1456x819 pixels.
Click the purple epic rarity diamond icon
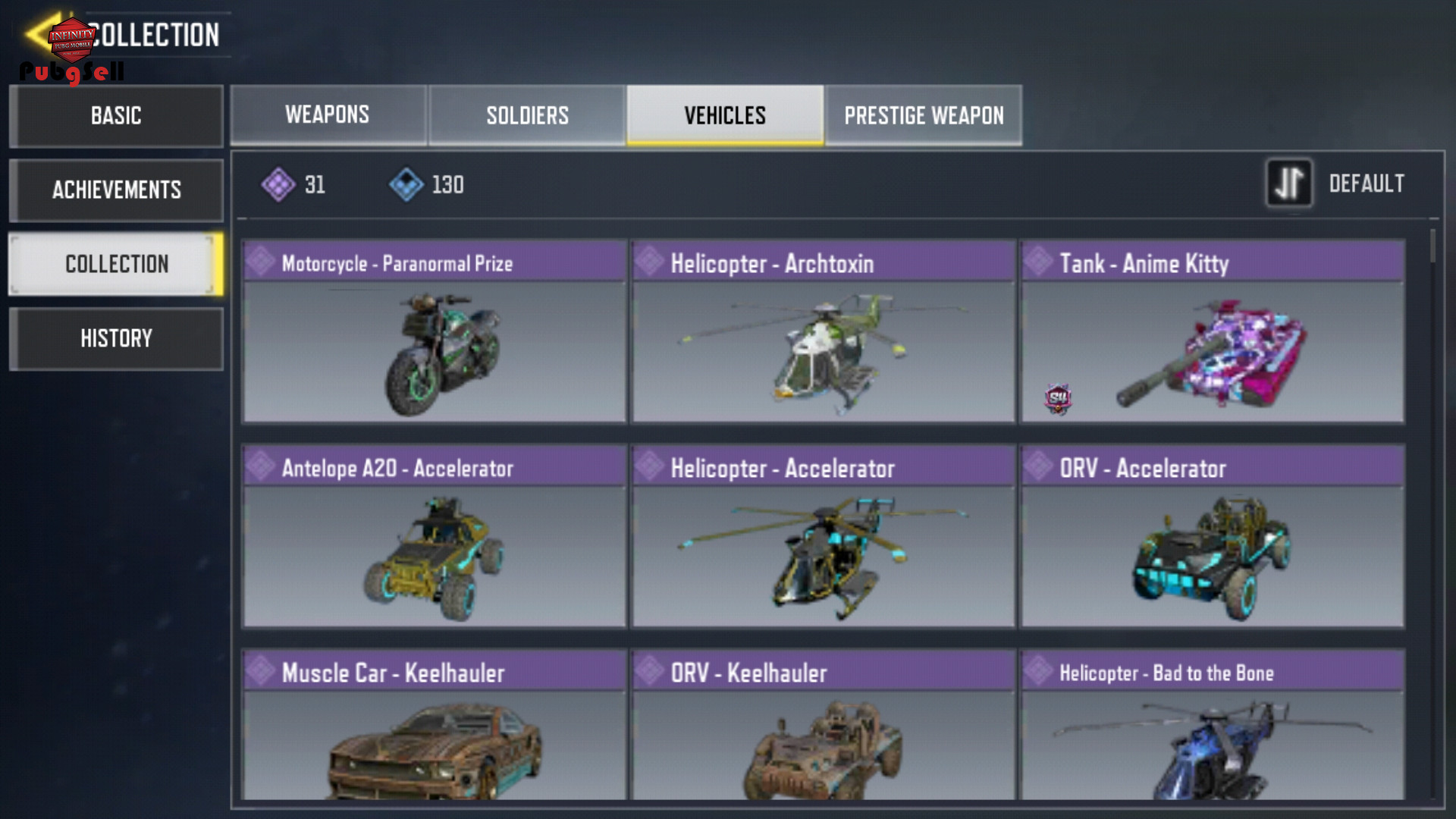pos(278,184)
